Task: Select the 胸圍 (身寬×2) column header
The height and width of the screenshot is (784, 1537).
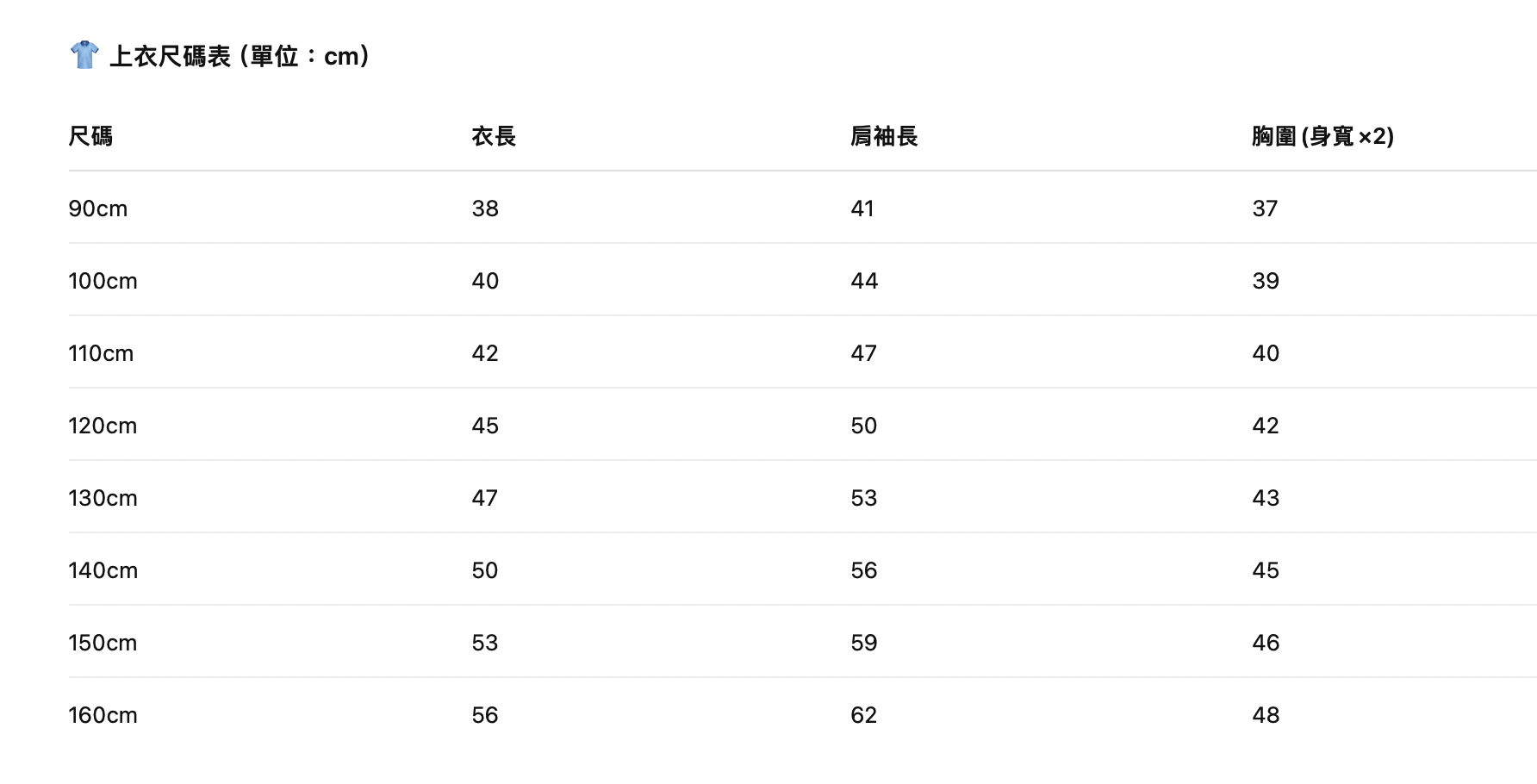Action: click(1322, 136)
